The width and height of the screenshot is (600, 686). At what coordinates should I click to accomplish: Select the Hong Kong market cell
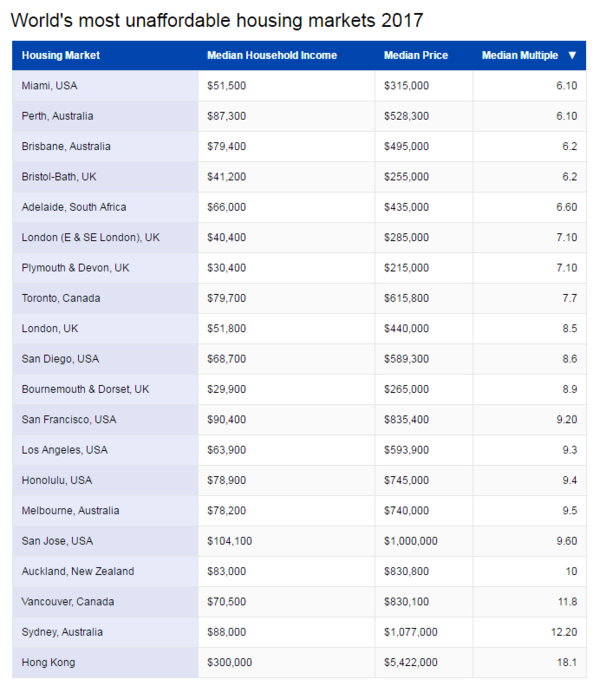tap(48, 662)
